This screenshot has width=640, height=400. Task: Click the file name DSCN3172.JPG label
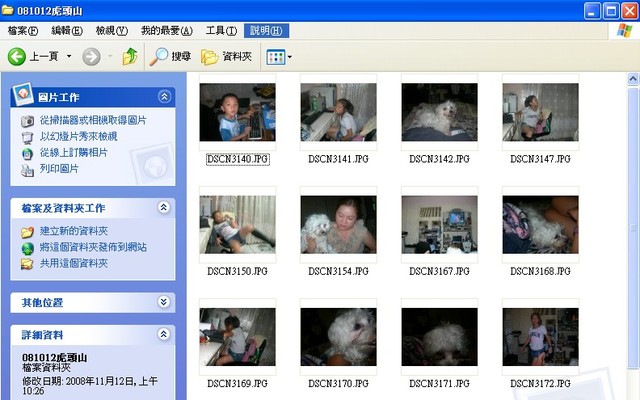pos(540,384)
